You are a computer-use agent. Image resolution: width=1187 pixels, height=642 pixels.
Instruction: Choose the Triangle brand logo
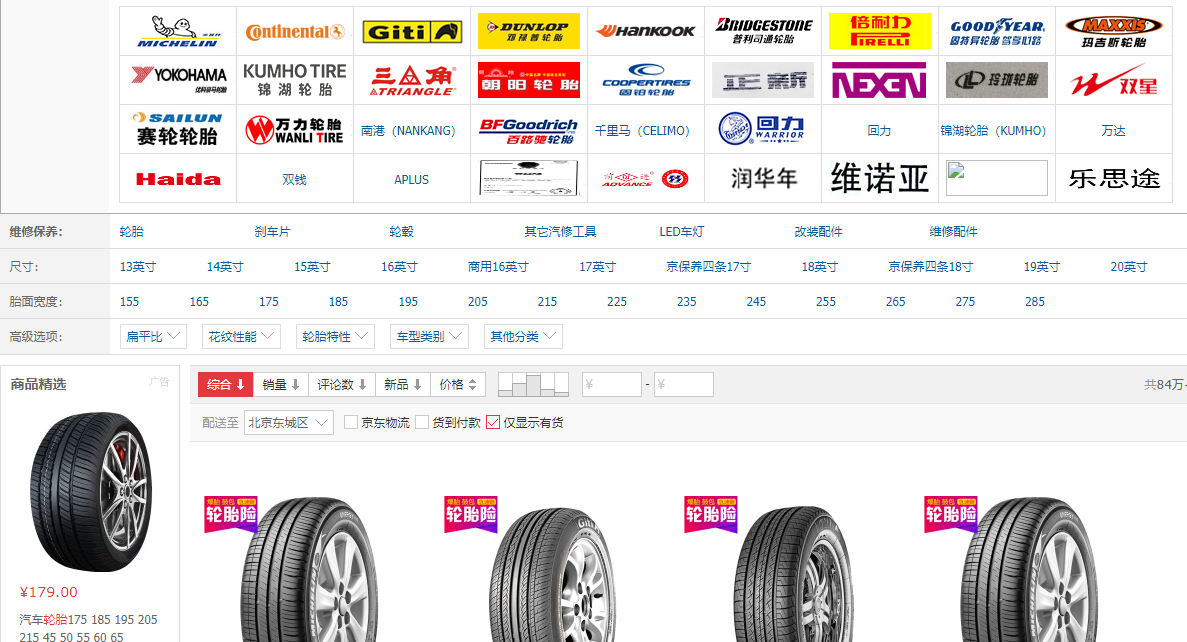(x=412, y=79)
